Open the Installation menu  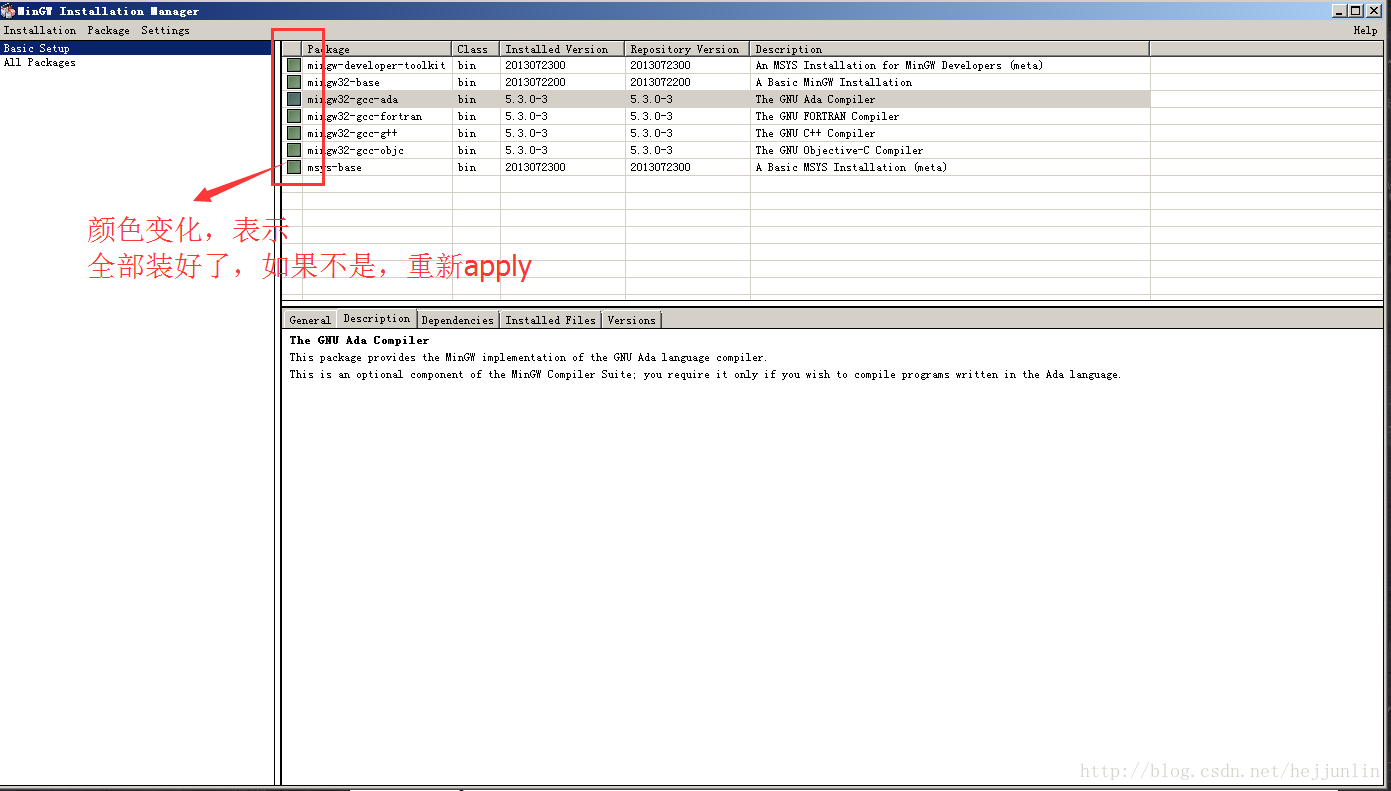(40, 30)
